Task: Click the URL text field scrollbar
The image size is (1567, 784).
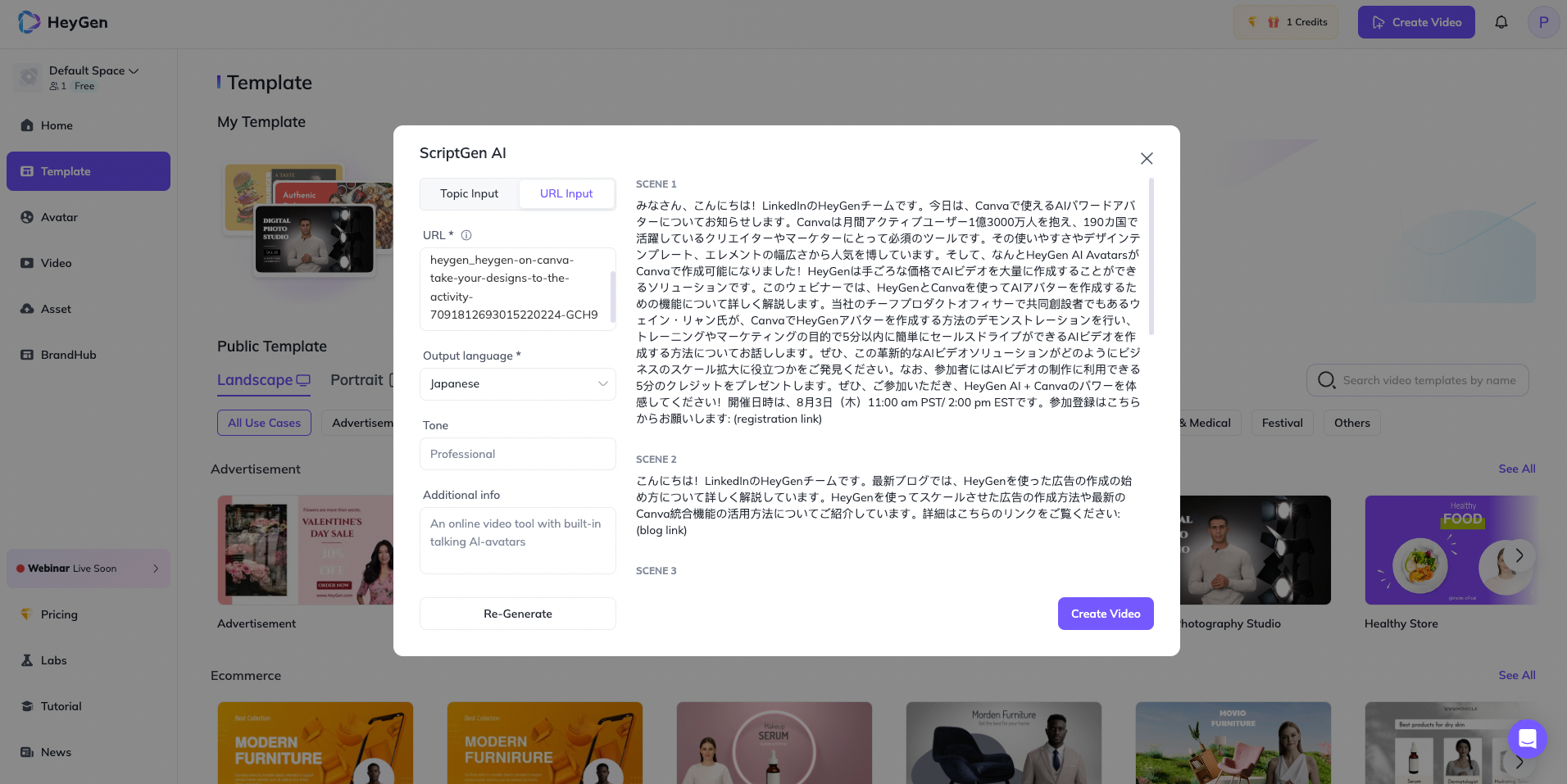Action: 613,297
